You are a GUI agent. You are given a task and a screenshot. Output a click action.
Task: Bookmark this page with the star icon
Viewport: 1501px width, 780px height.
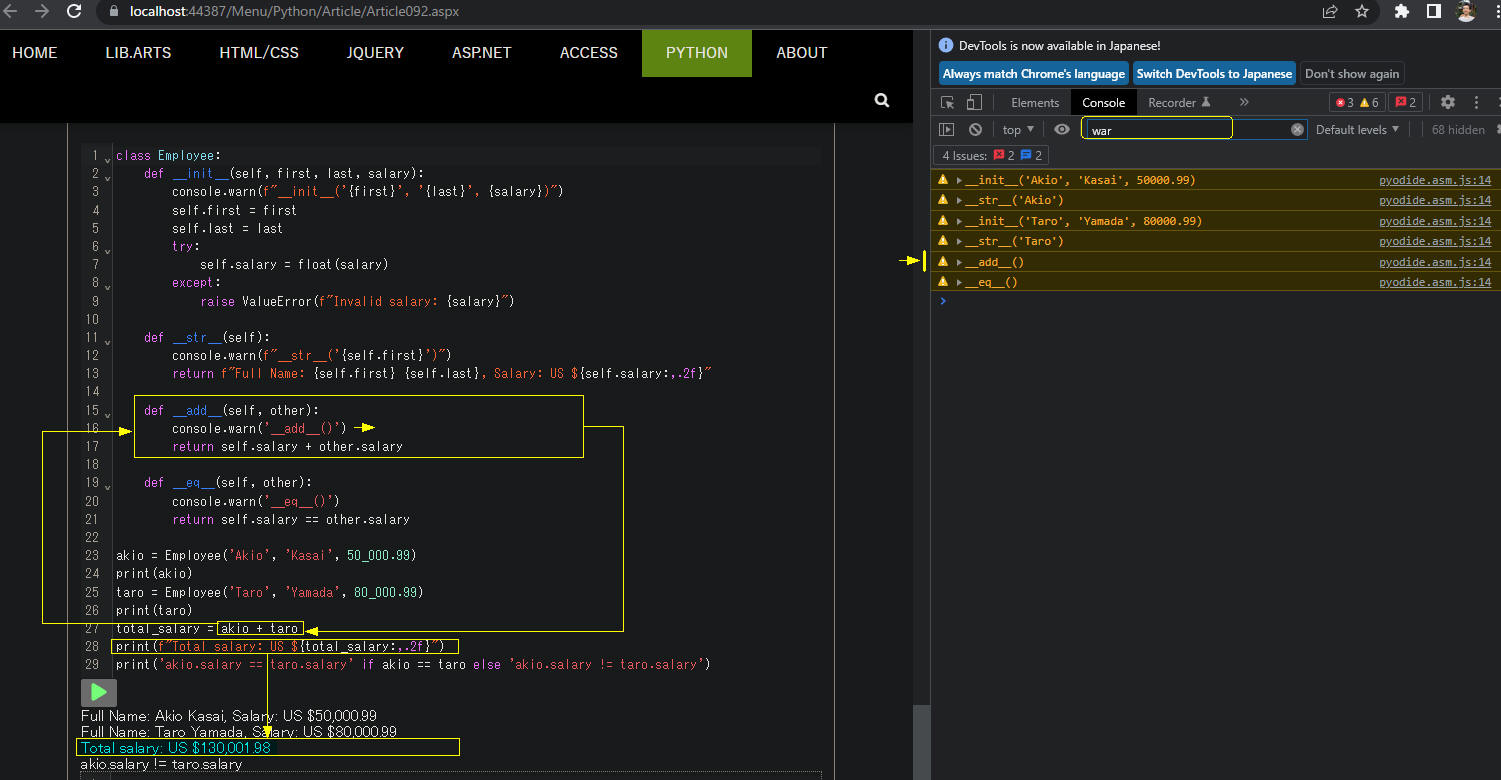coord(1362,12)
